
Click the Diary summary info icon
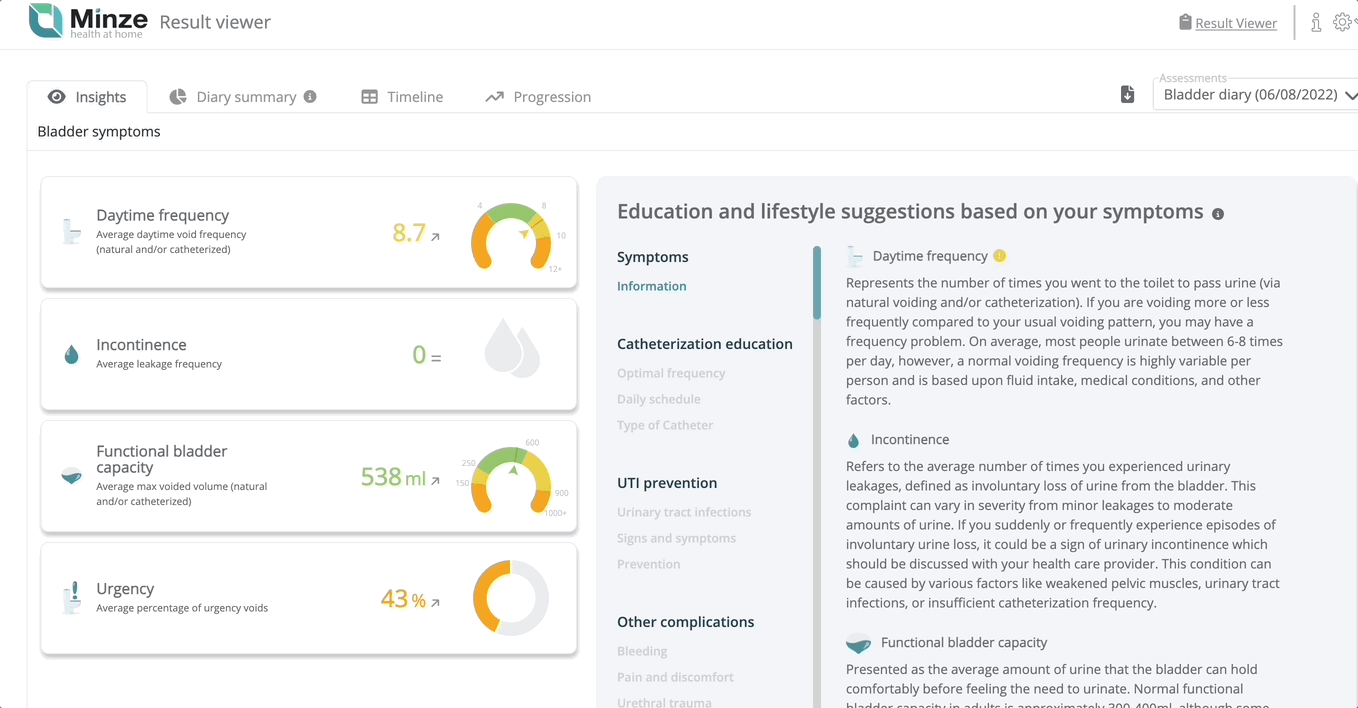pyautogui.click(x=310, y=96)
